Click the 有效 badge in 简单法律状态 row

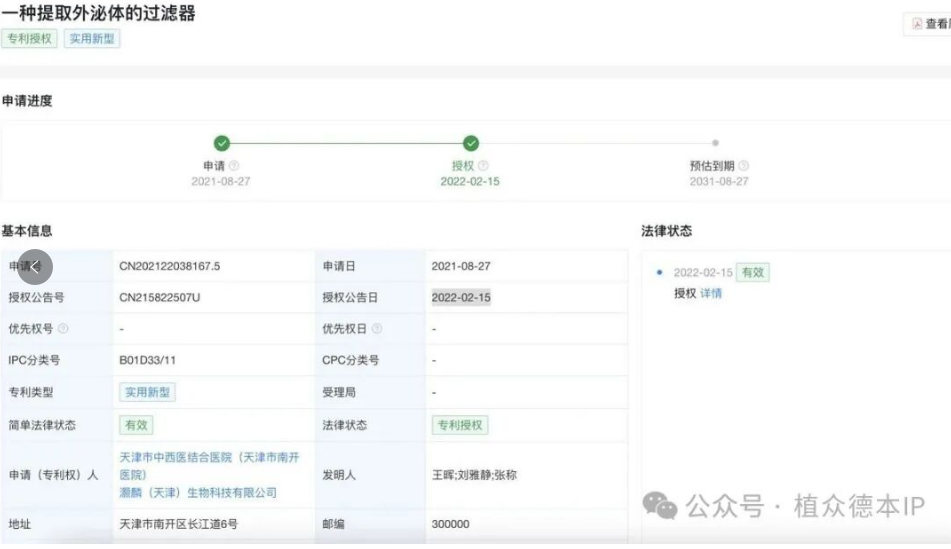tap(136, 425)
